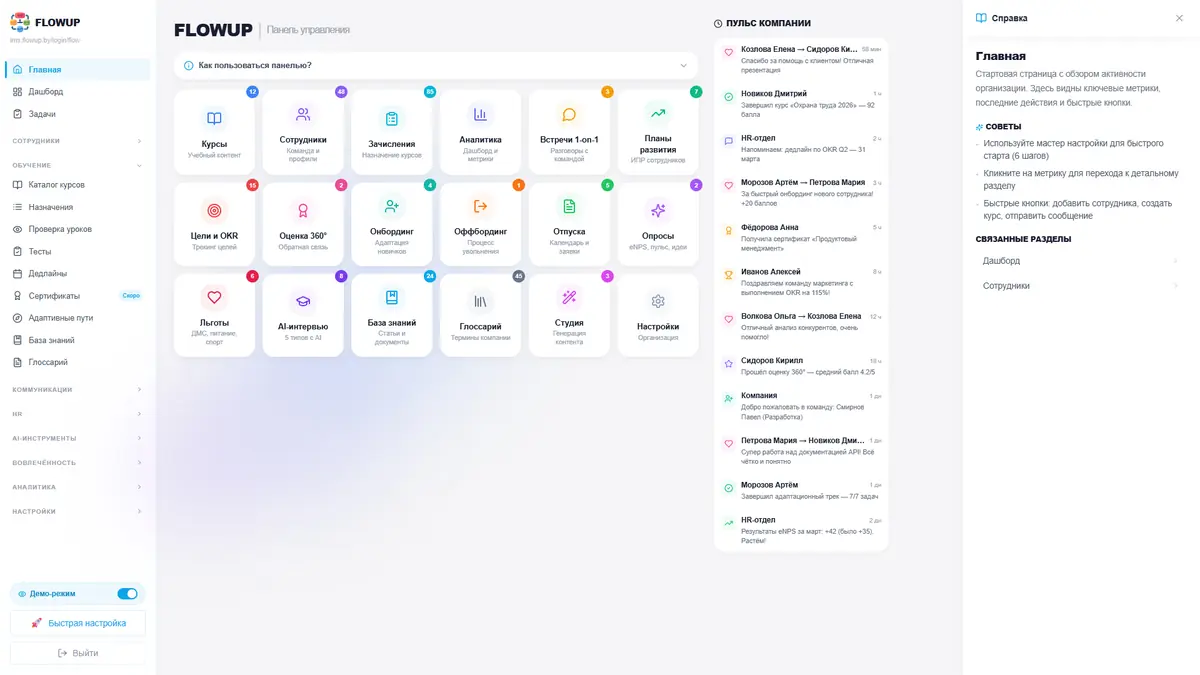Viewport: 1200px width, 675px height.
Task: Open the Льготы heart icon
Action: [x=214, y=297]
